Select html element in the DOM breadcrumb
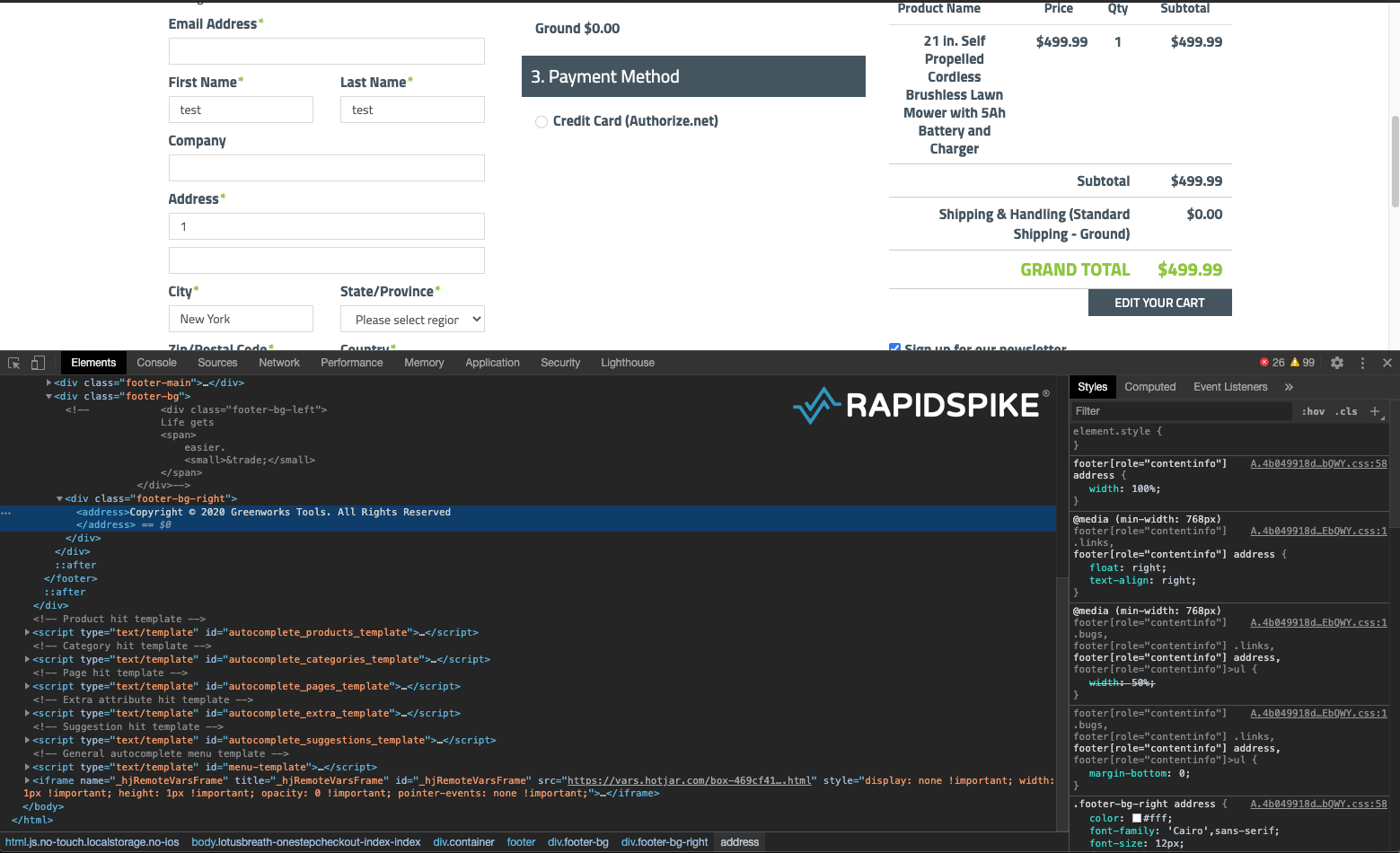The image size is (1400, 853). point(92,842)
